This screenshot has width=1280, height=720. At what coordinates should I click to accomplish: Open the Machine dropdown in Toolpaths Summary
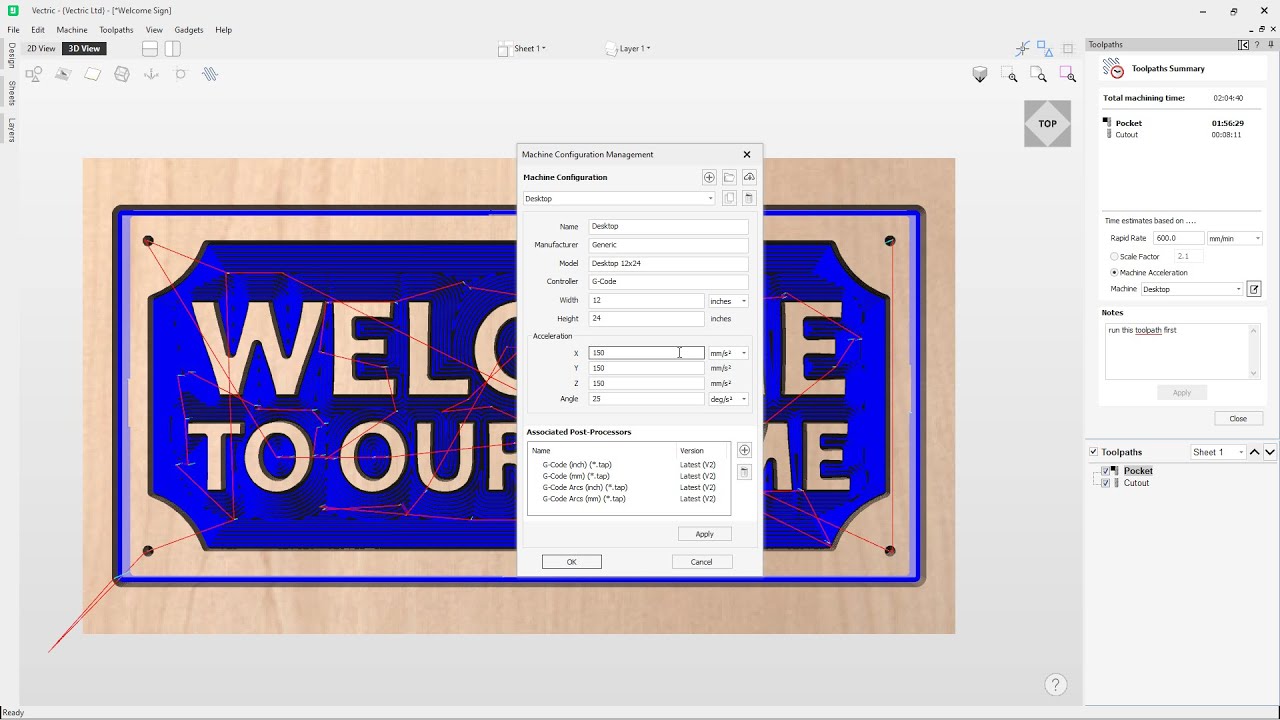(1192, 289)
